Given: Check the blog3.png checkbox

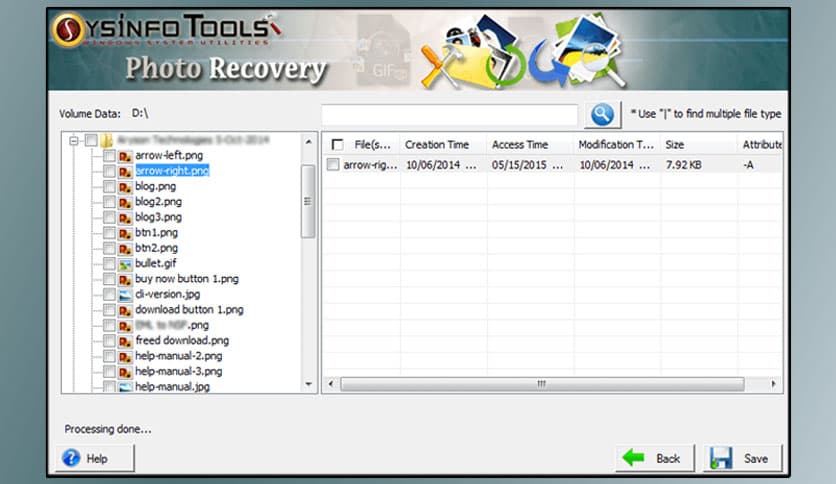Looking at the screenshot, I should pyautogui.click(x=109, y=217).
